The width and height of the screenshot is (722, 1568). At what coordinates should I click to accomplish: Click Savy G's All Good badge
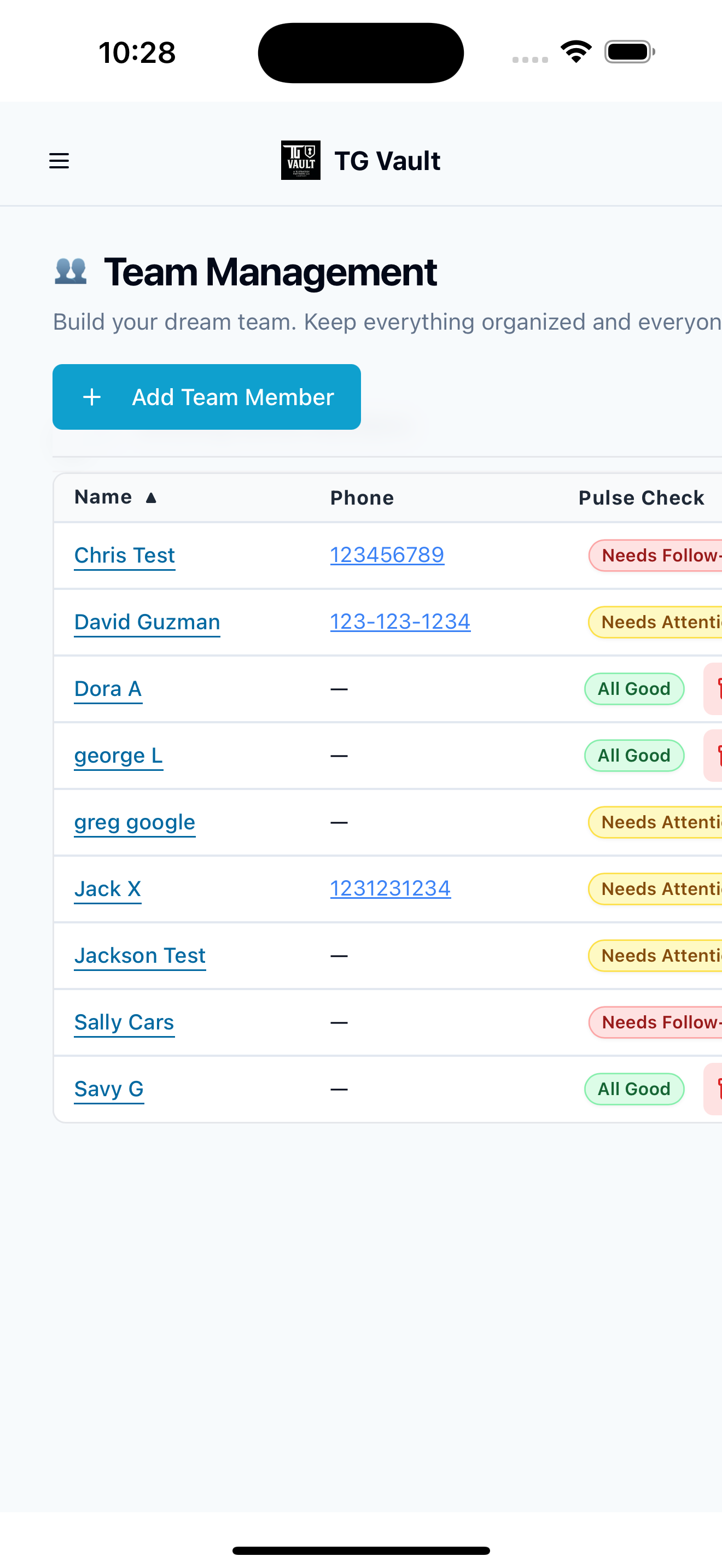pyautogui.click(x=634, y=1089)
